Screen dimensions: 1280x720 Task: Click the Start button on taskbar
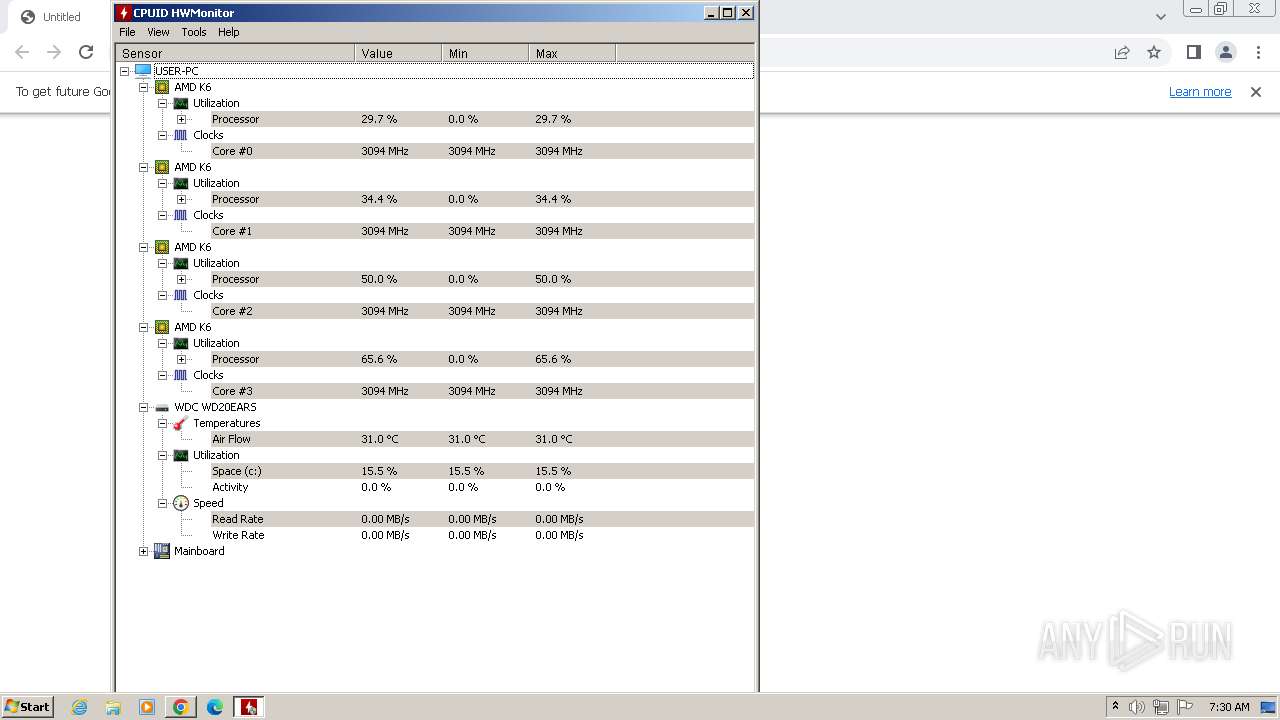click(x=27, y=706)
